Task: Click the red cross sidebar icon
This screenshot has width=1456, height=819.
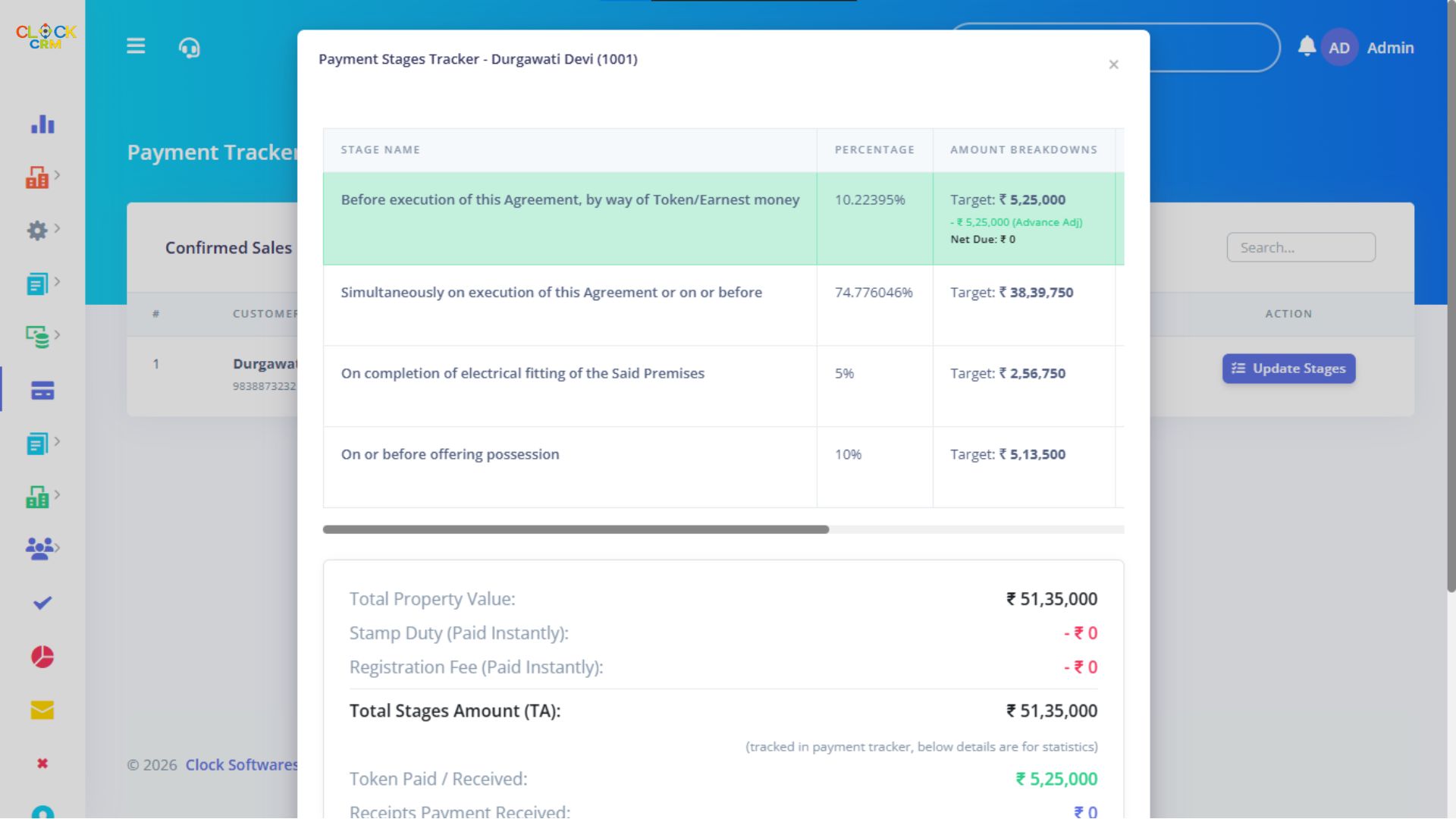Action: click(x=42, y=764)
